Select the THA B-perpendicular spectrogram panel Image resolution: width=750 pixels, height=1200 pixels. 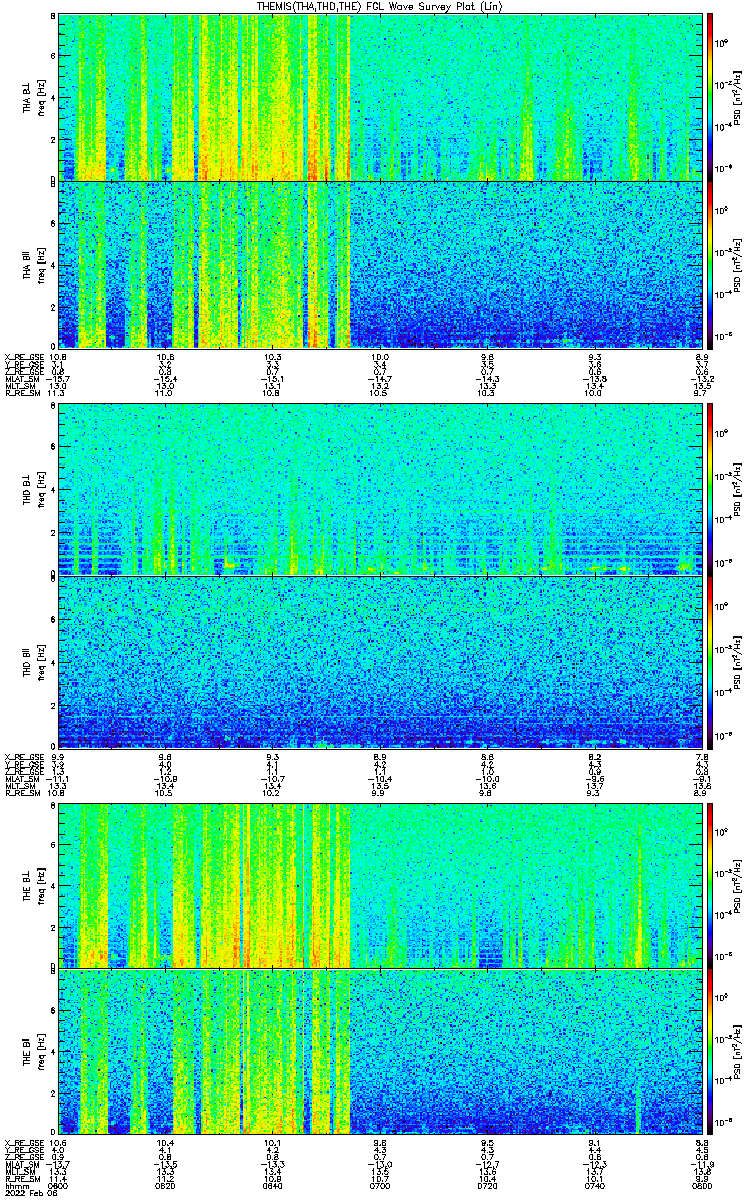pos(379,98)
